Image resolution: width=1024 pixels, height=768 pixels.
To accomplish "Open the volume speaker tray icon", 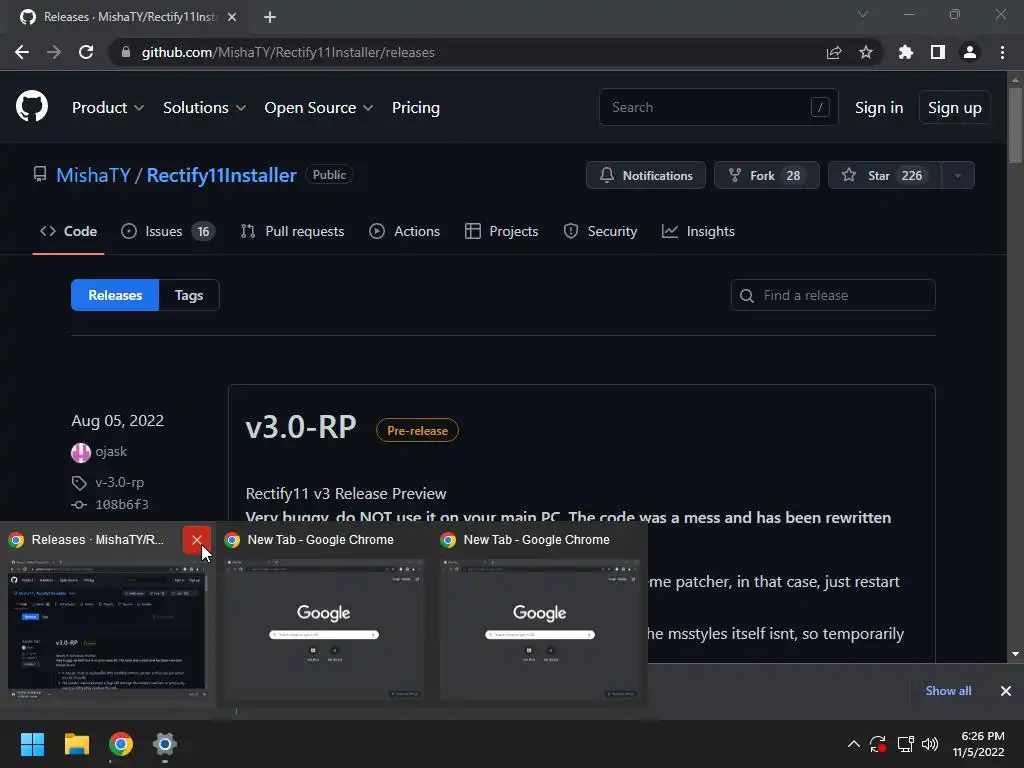I will click(930, 744).
